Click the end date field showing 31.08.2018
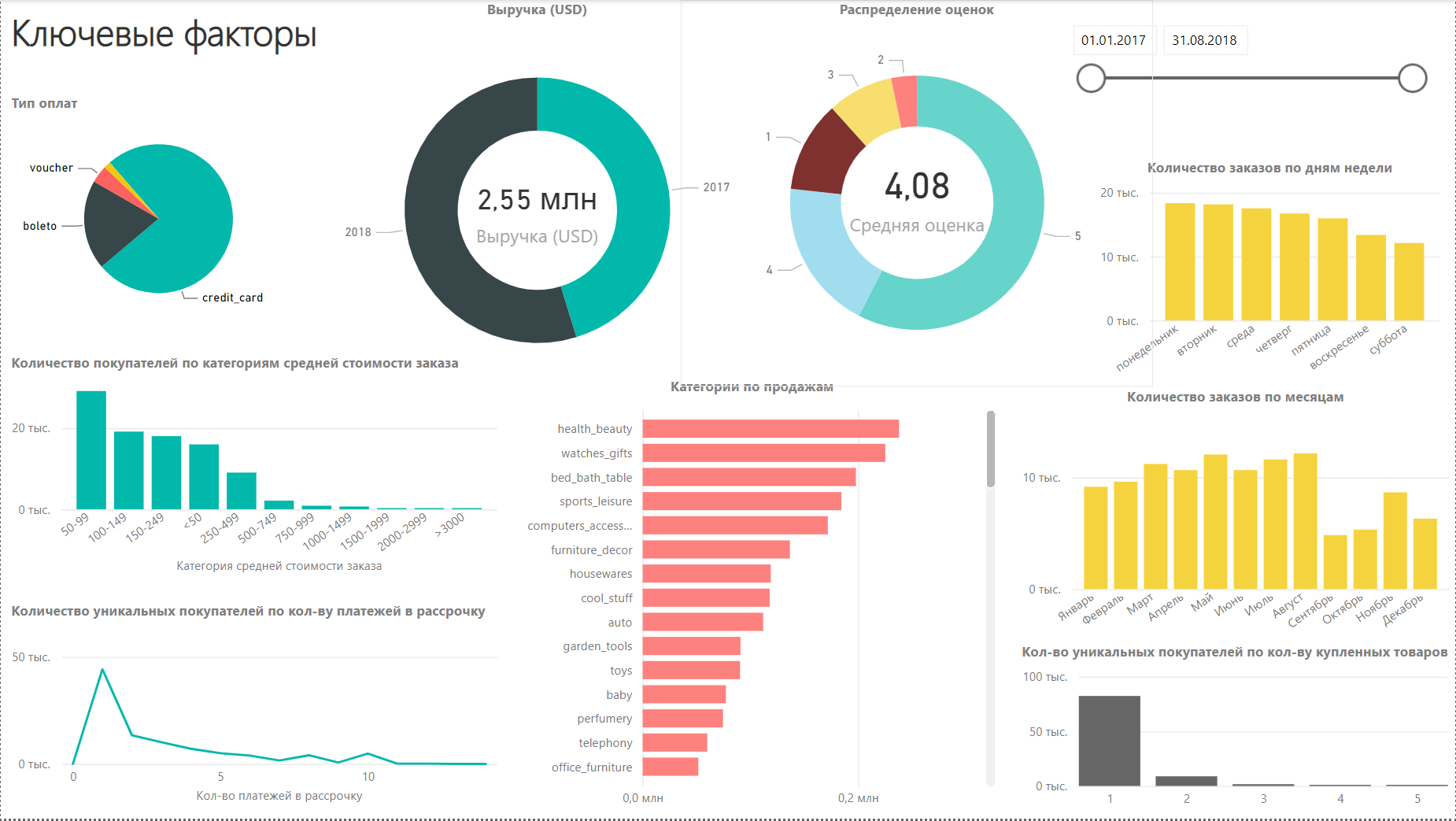 (1205, 40)
